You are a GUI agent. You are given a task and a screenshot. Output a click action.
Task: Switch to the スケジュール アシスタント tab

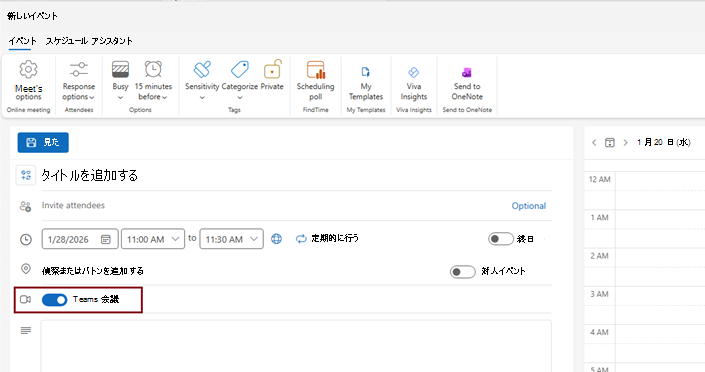[89, 41]
